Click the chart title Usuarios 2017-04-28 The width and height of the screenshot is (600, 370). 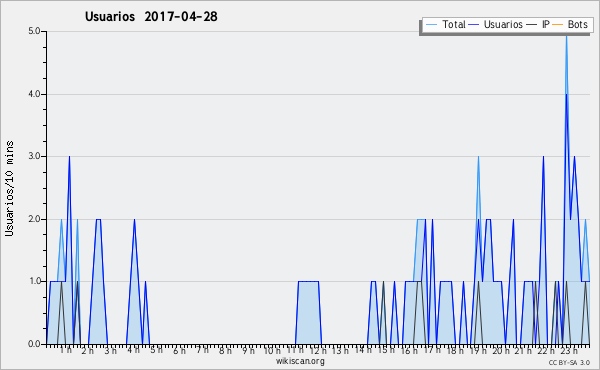[x=151, y=16]
